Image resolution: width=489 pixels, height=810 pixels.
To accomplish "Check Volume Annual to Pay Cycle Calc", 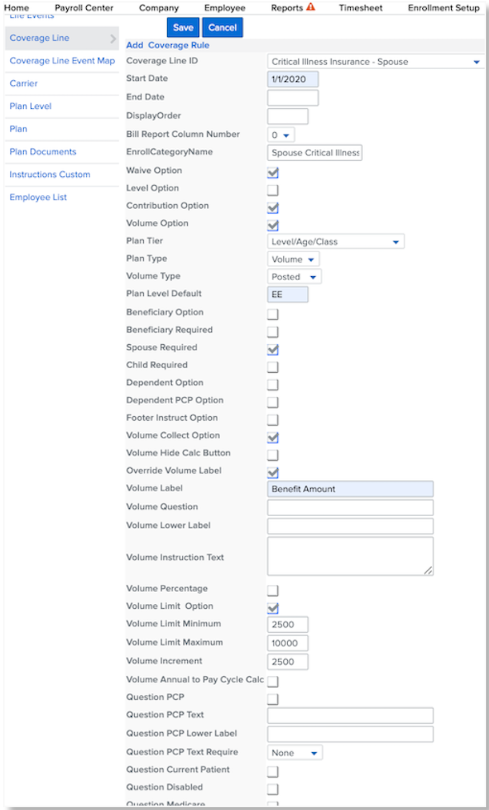I will tap(273, 681).
